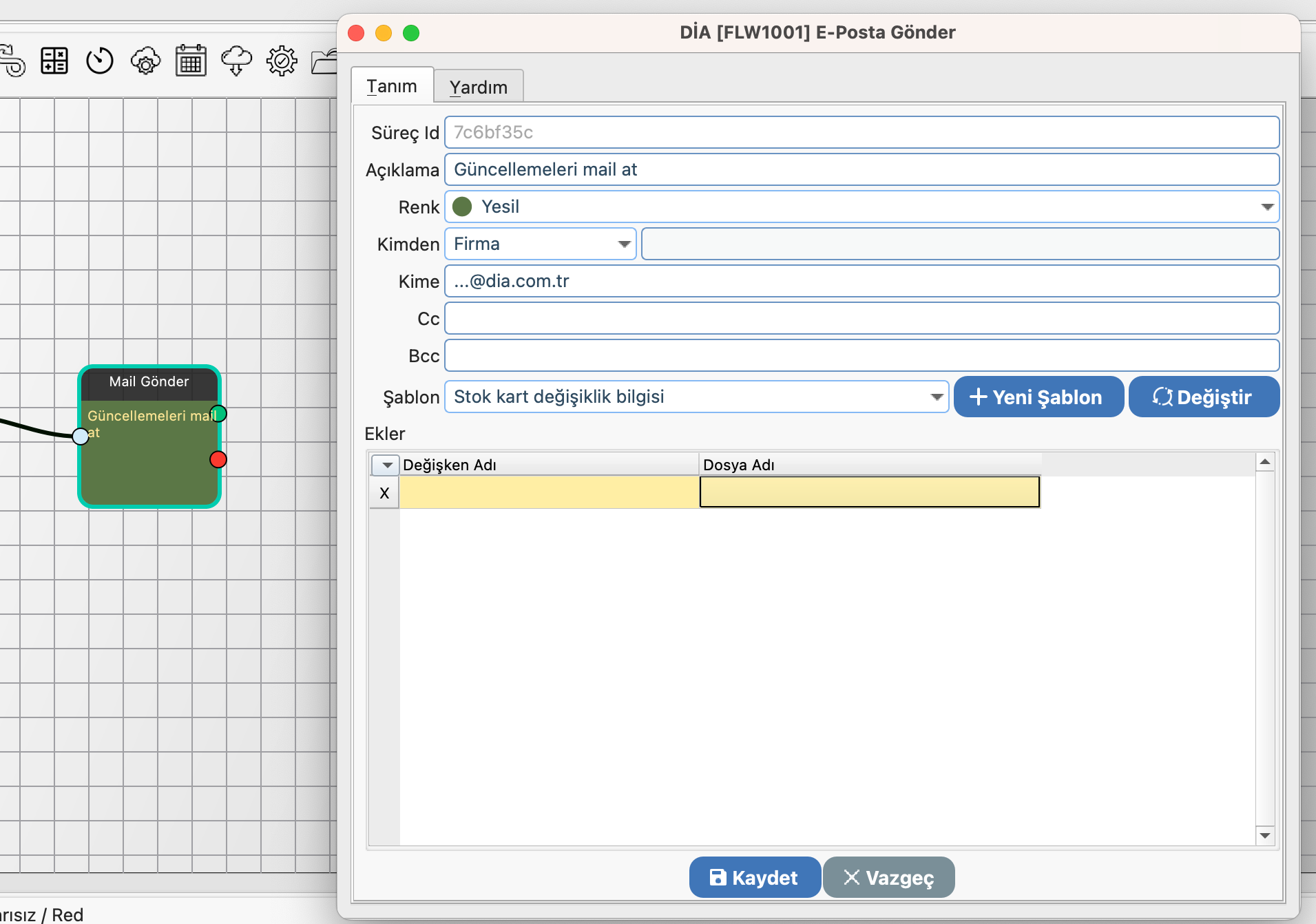Click the calendar icon in toolbar
Viewport: 1316px width, 924px height.
(191, 61)
